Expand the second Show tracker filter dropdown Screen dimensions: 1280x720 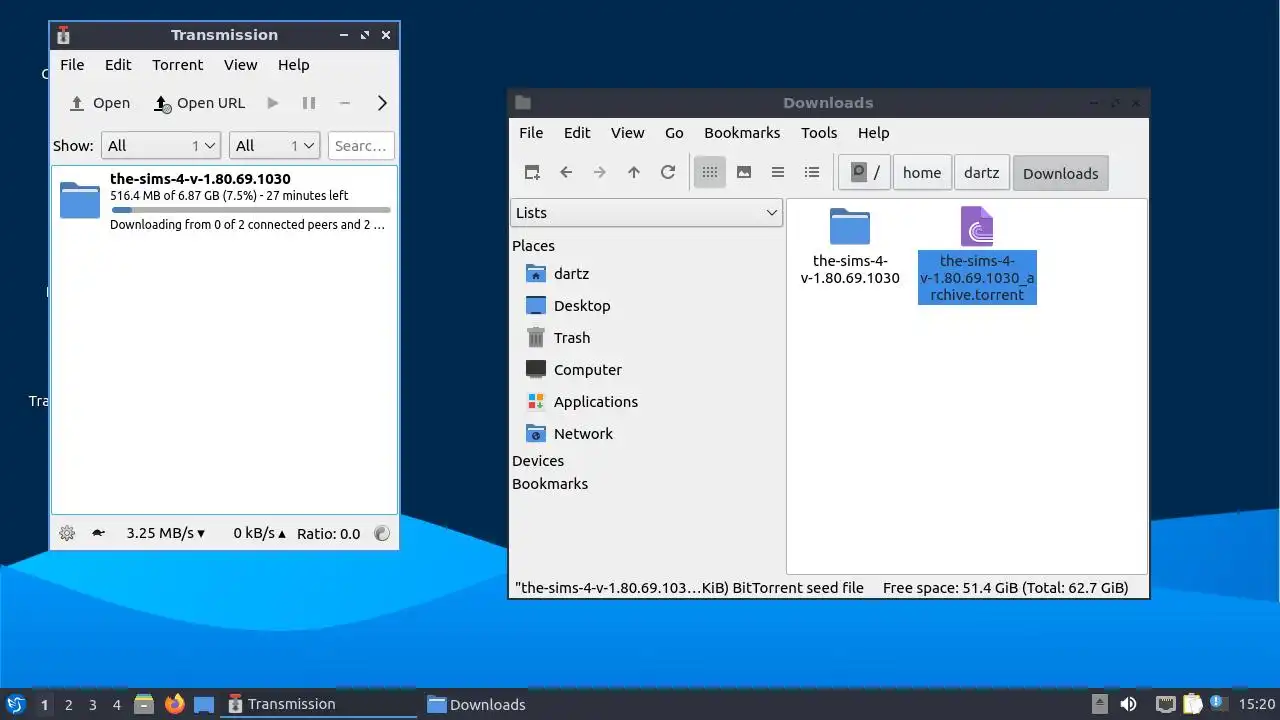tap(274, 146)
